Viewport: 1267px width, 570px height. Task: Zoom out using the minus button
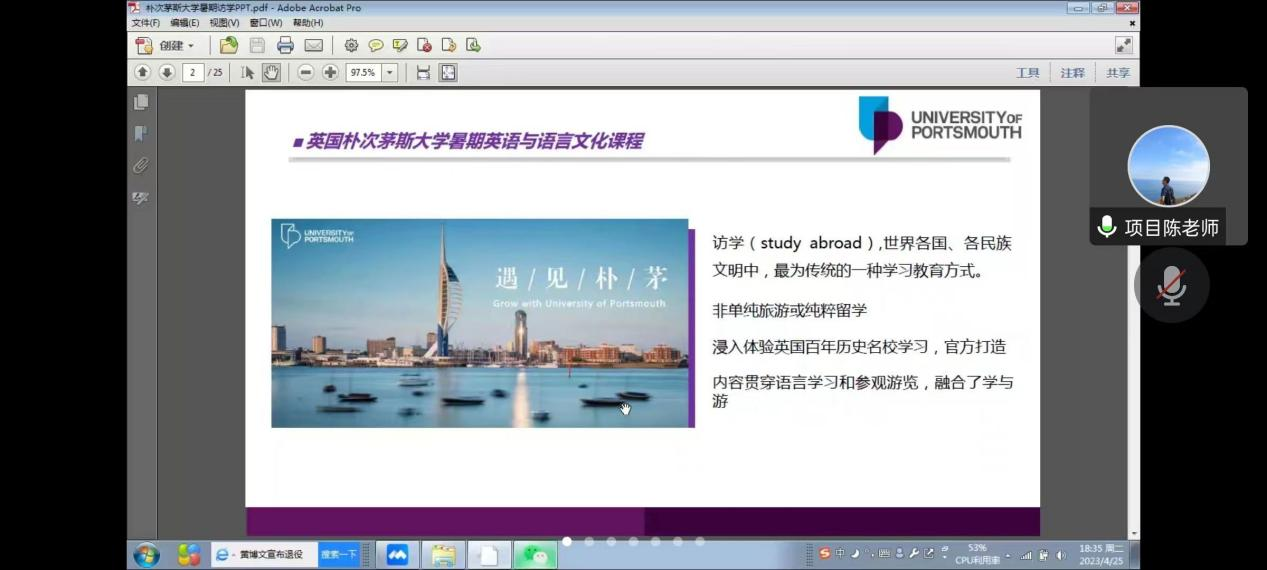[x=305, y=72]
